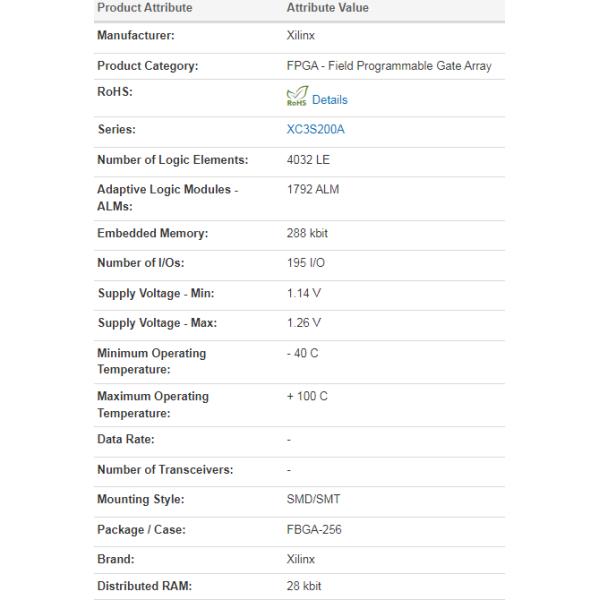The image size is (600, 600).
Task: Click the 'Embedded Memory:' label
Action: coord(153,233)
